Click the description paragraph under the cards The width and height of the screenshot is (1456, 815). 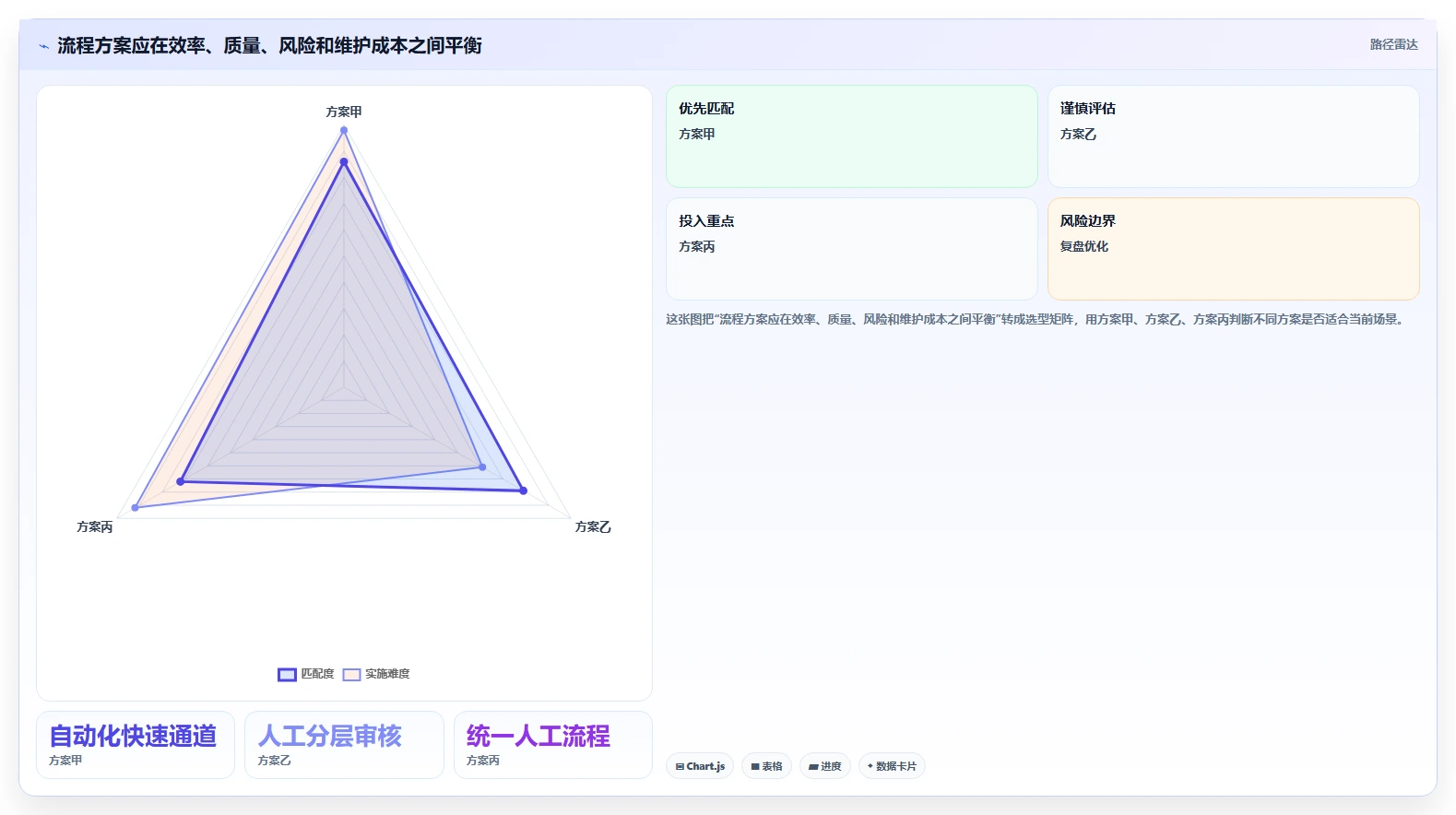click(x=1036, y=320)
